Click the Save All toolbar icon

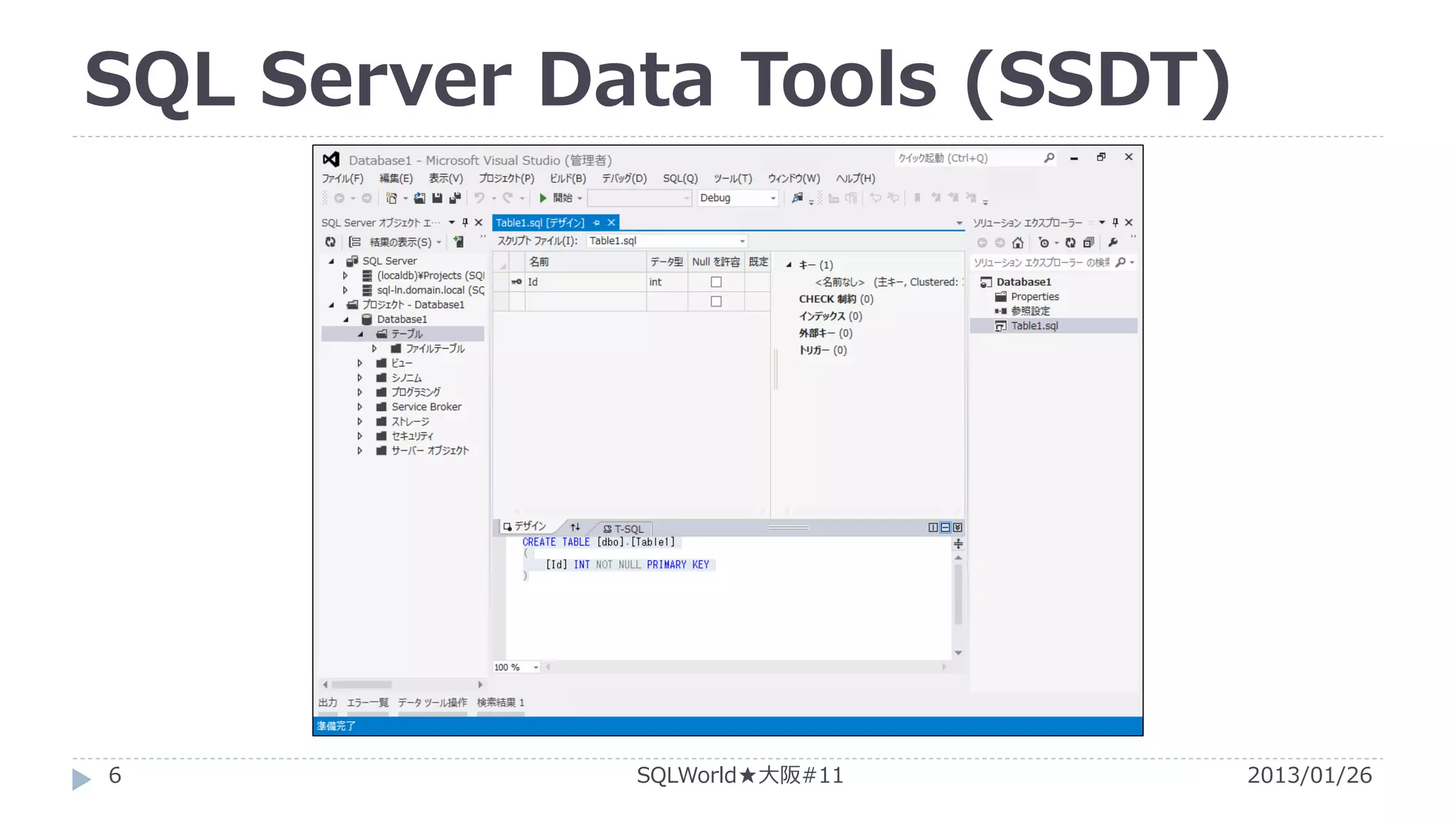click(455, 198)
